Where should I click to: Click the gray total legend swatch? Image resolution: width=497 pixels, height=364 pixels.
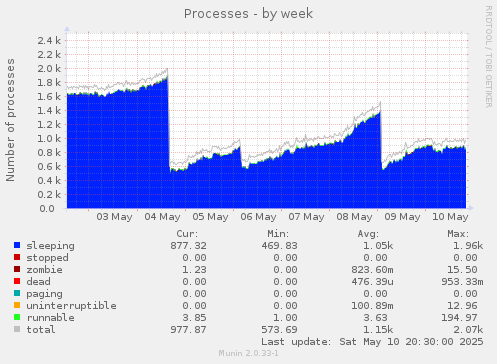click(17, 329)
